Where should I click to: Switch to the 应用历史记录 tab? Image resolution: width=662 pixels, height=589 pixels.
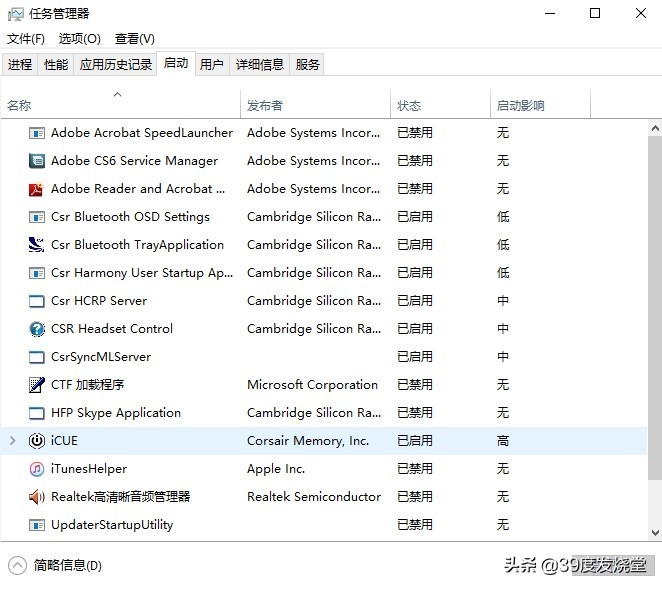116,65
